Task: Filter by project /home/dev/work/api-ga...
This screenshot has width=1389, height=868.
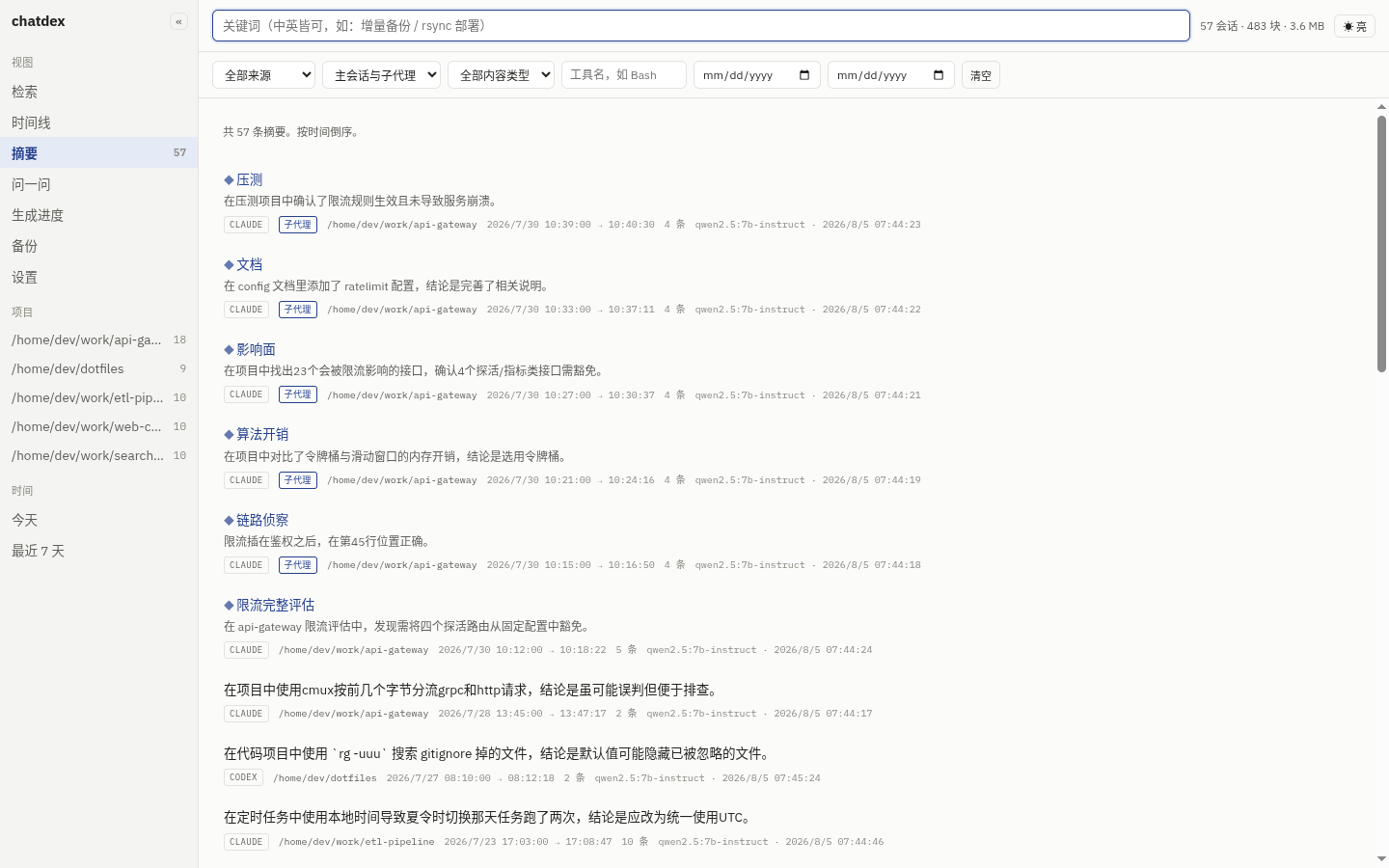Action: click(98, 339)
